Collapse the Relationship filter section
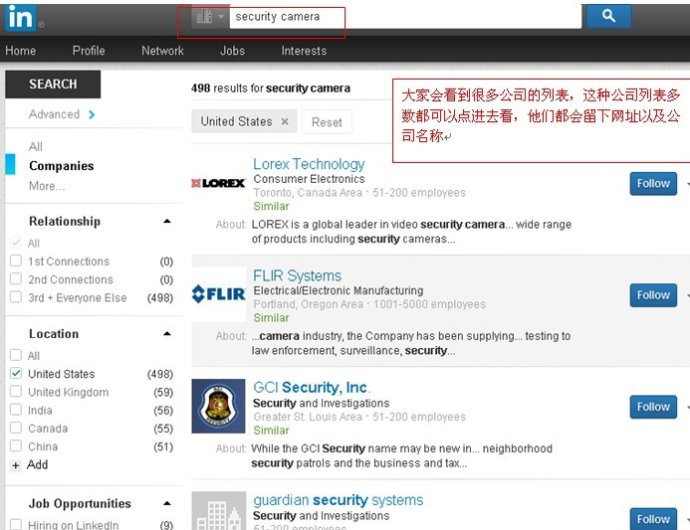 [167, 221]
